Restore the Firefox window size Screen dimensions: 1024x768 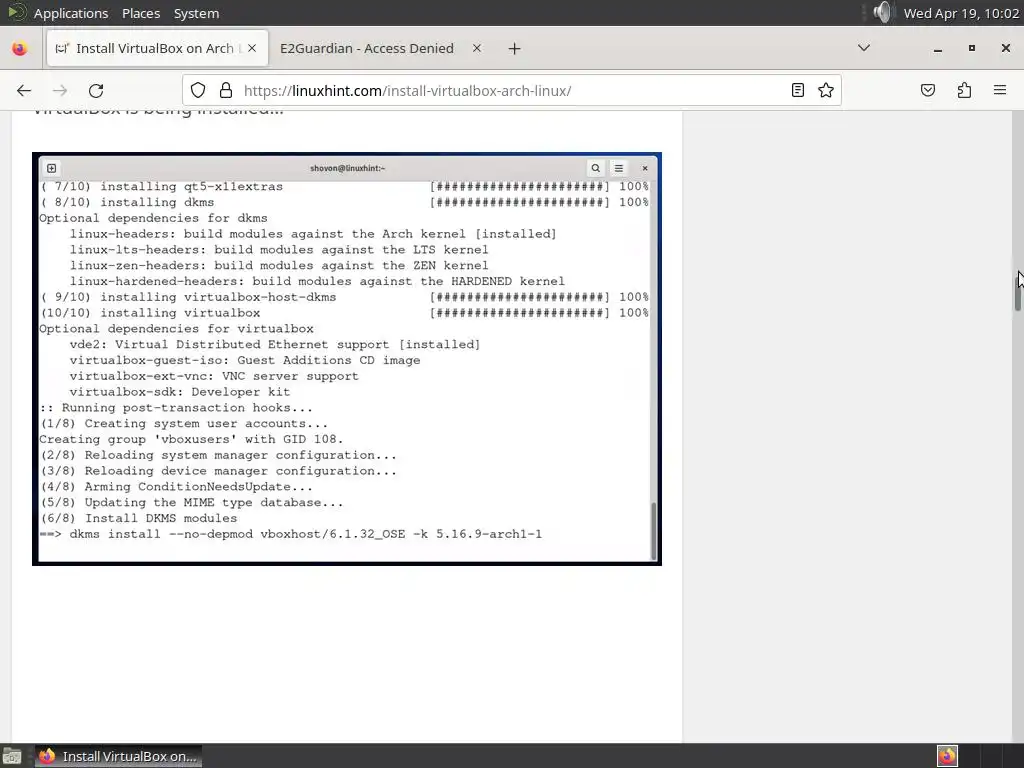click(972, 48)
